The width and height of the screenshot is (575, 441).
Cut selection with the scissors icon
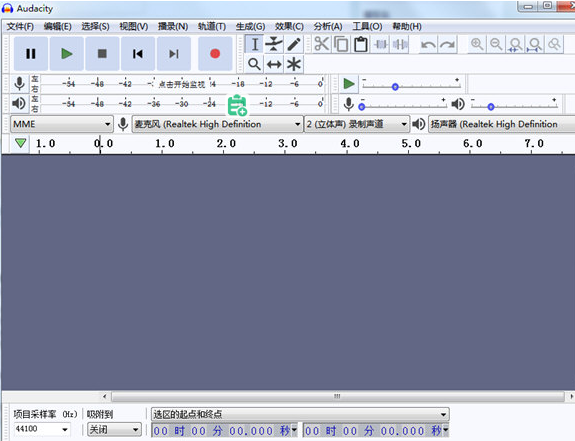(x=322, y=44)
